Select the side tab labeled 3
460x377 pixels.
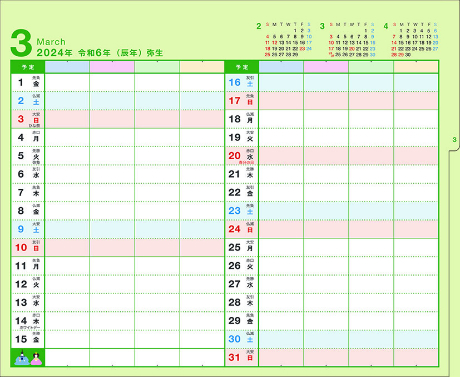point(454,140)
